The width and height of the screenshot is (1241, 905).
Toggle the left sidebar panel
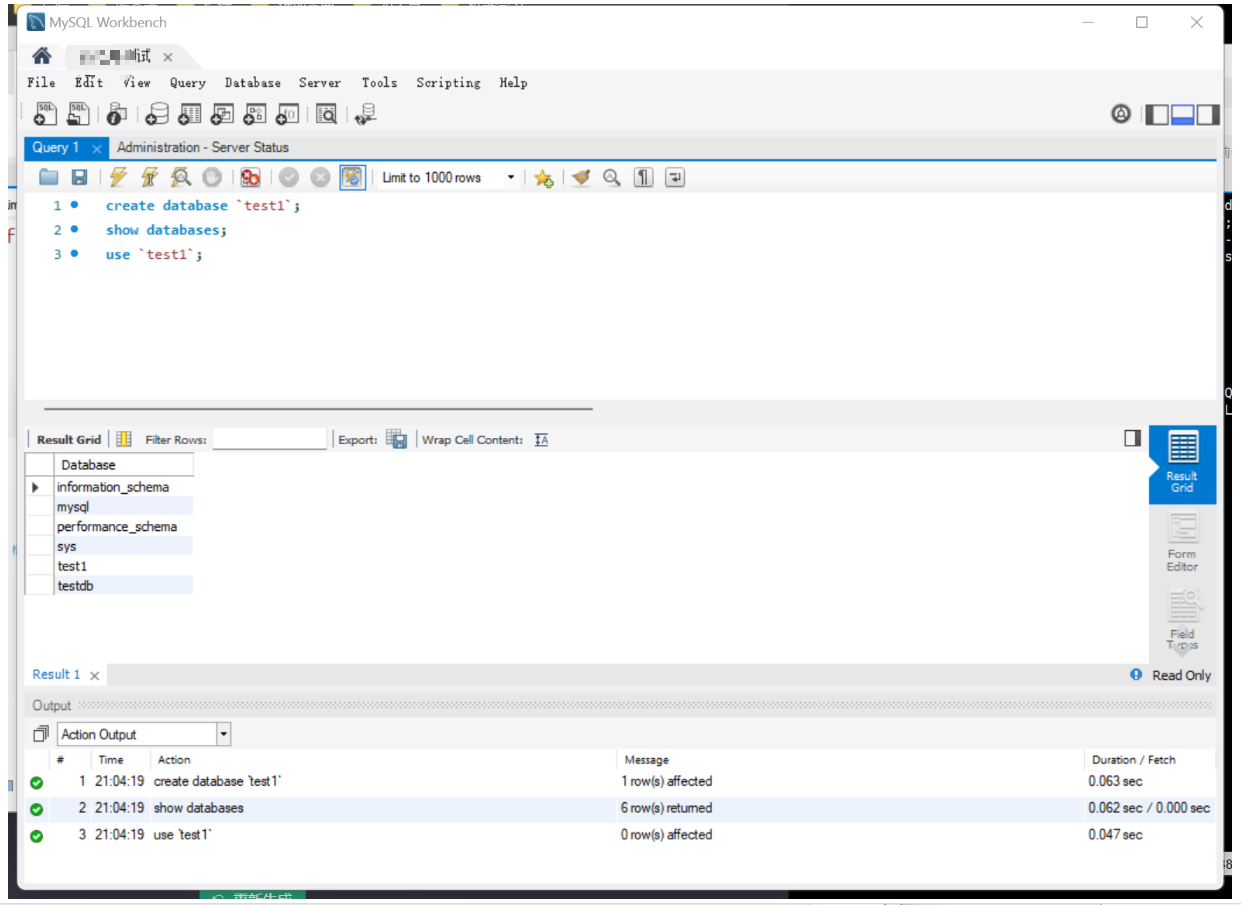[x=1157, y=115]
